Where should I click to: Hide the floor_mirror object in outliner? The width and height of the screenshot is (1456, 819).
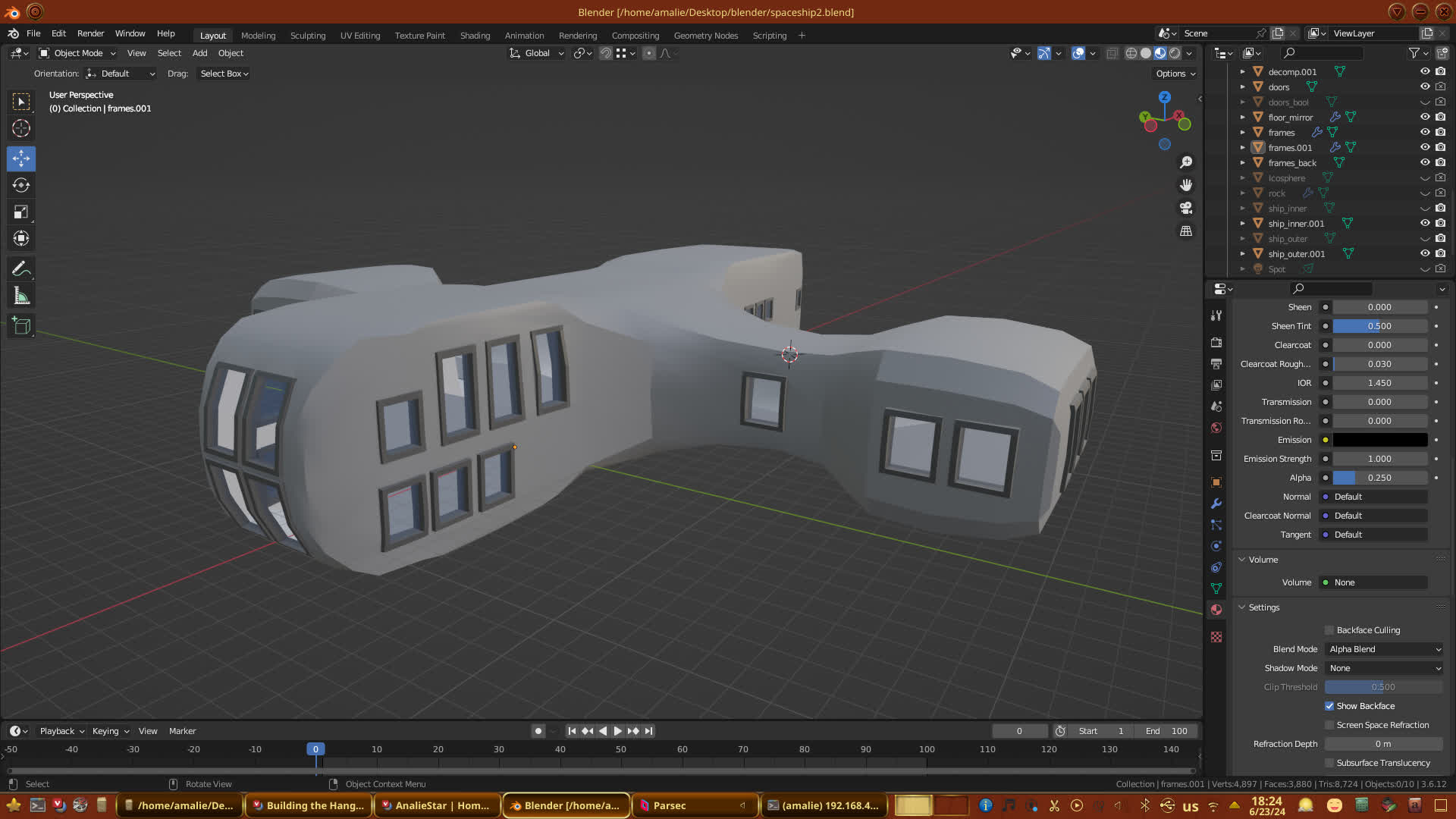(1425, 117)
